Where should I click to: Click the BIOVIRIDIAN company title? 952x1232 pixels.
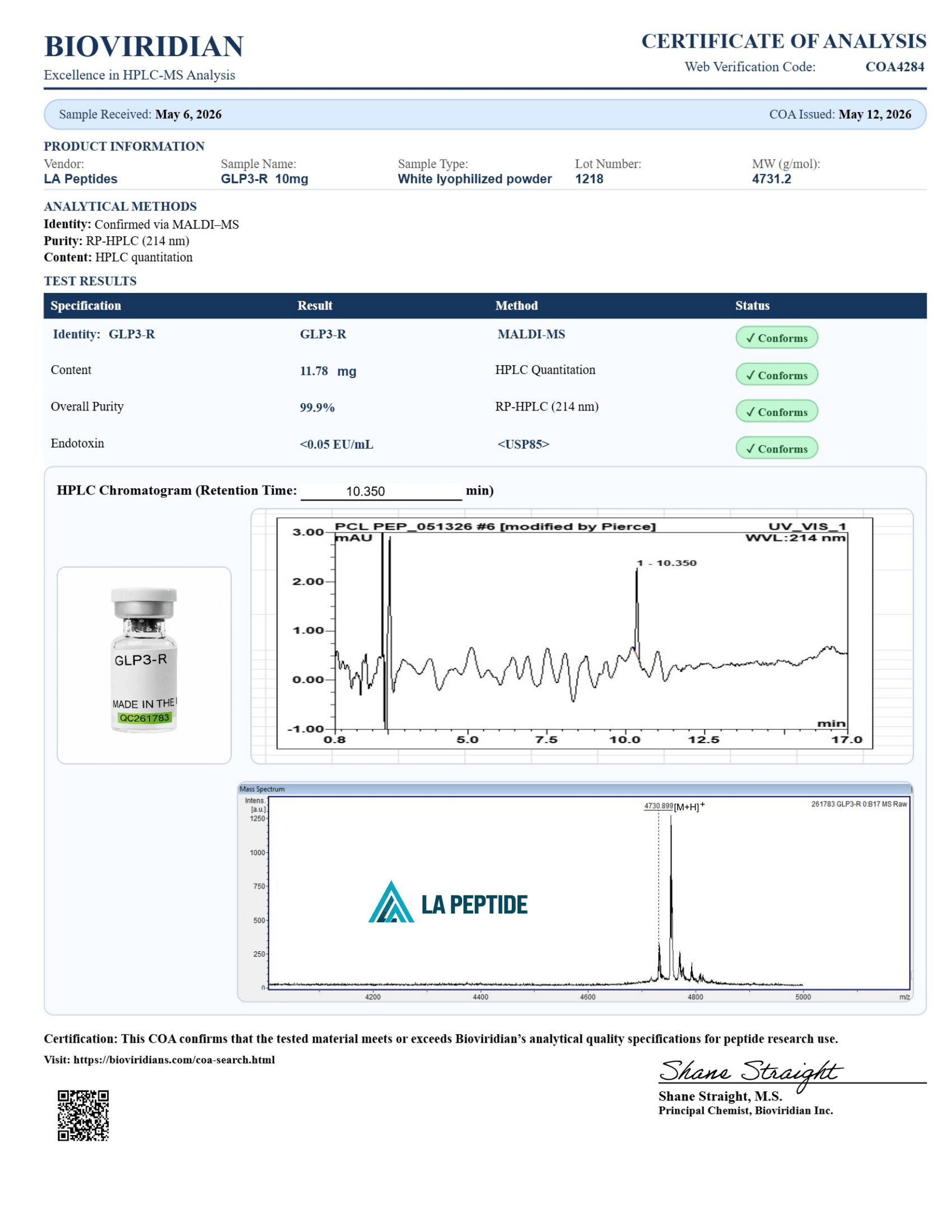coord(143,46)
